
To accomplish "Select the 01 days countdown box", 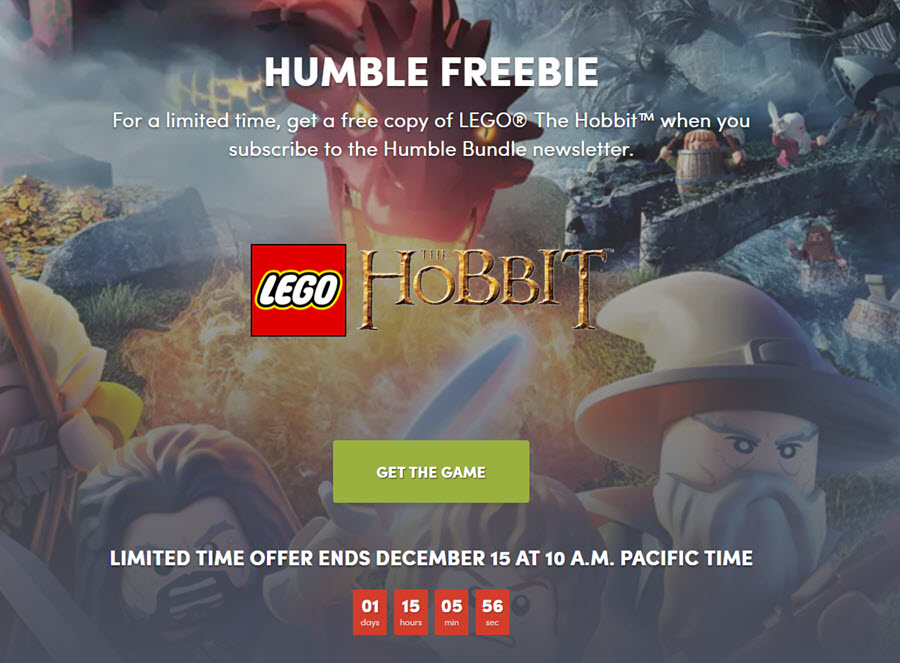I will [370, 612].
